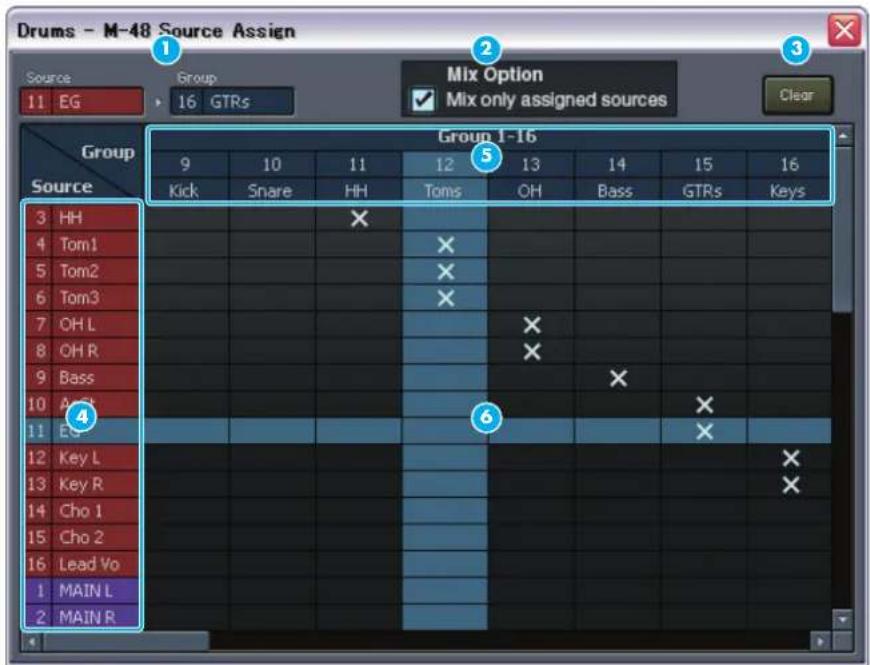
Task: Click the Clear button
Action: (x=797, y=95)
